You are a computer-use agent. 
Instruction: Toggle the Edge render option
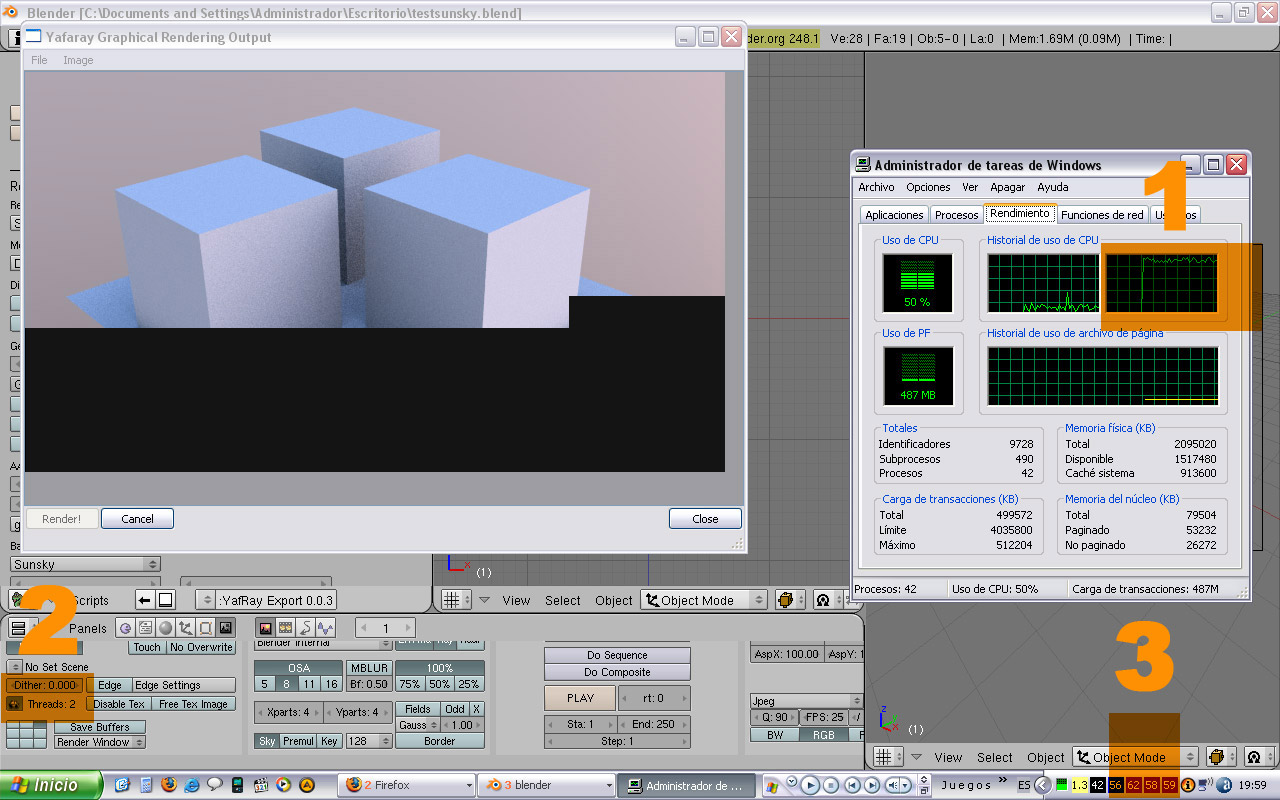tap(109, 685)
